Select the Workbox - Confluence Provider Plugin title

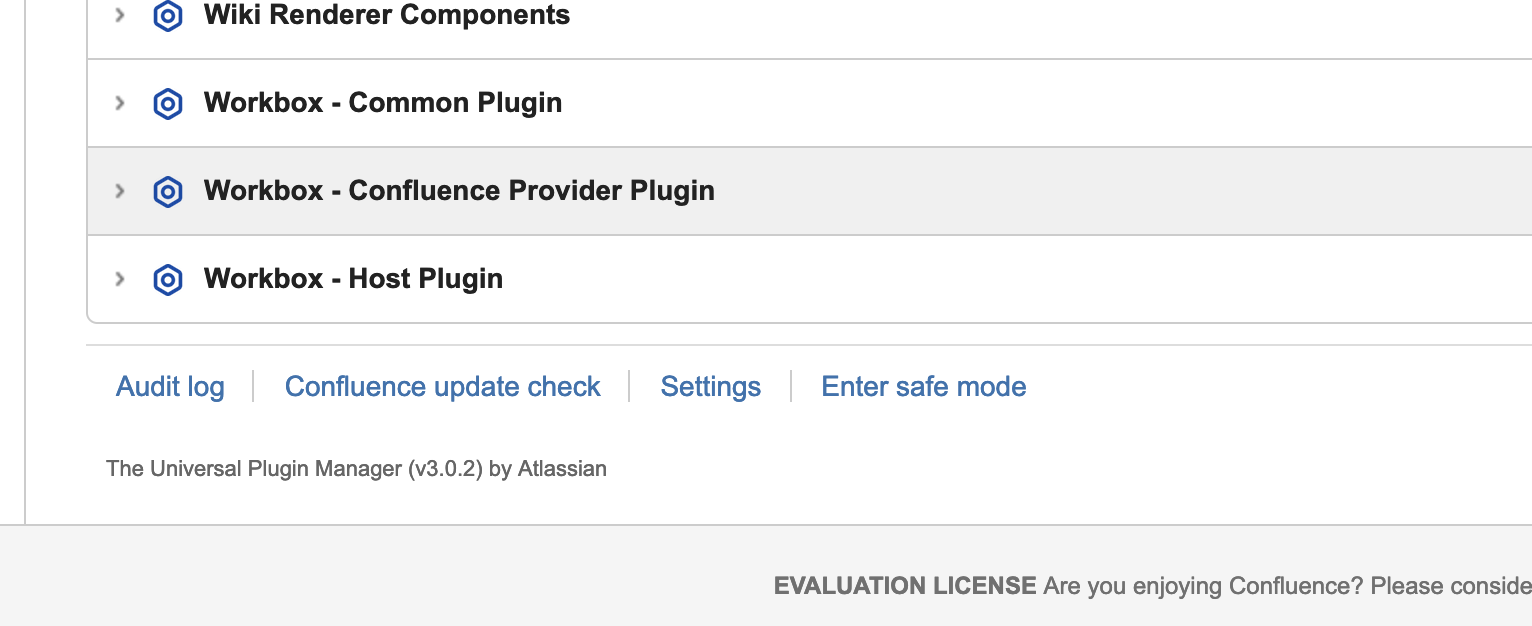[459, 191]
